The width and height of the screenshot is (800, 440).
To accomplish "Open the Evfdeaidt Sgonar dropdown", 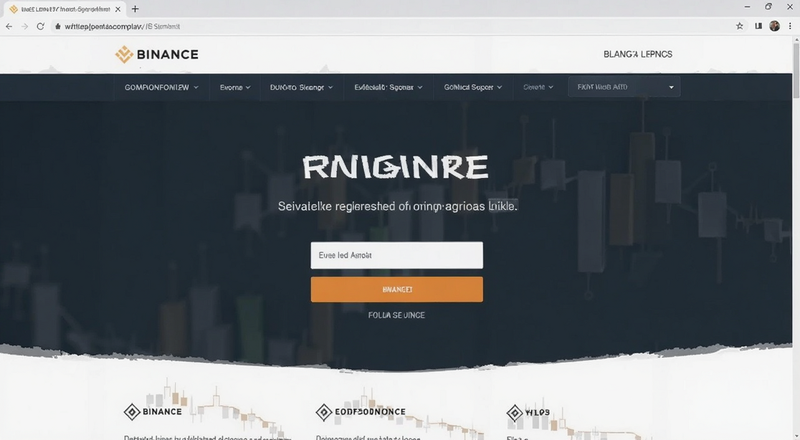I will (388, 87).
